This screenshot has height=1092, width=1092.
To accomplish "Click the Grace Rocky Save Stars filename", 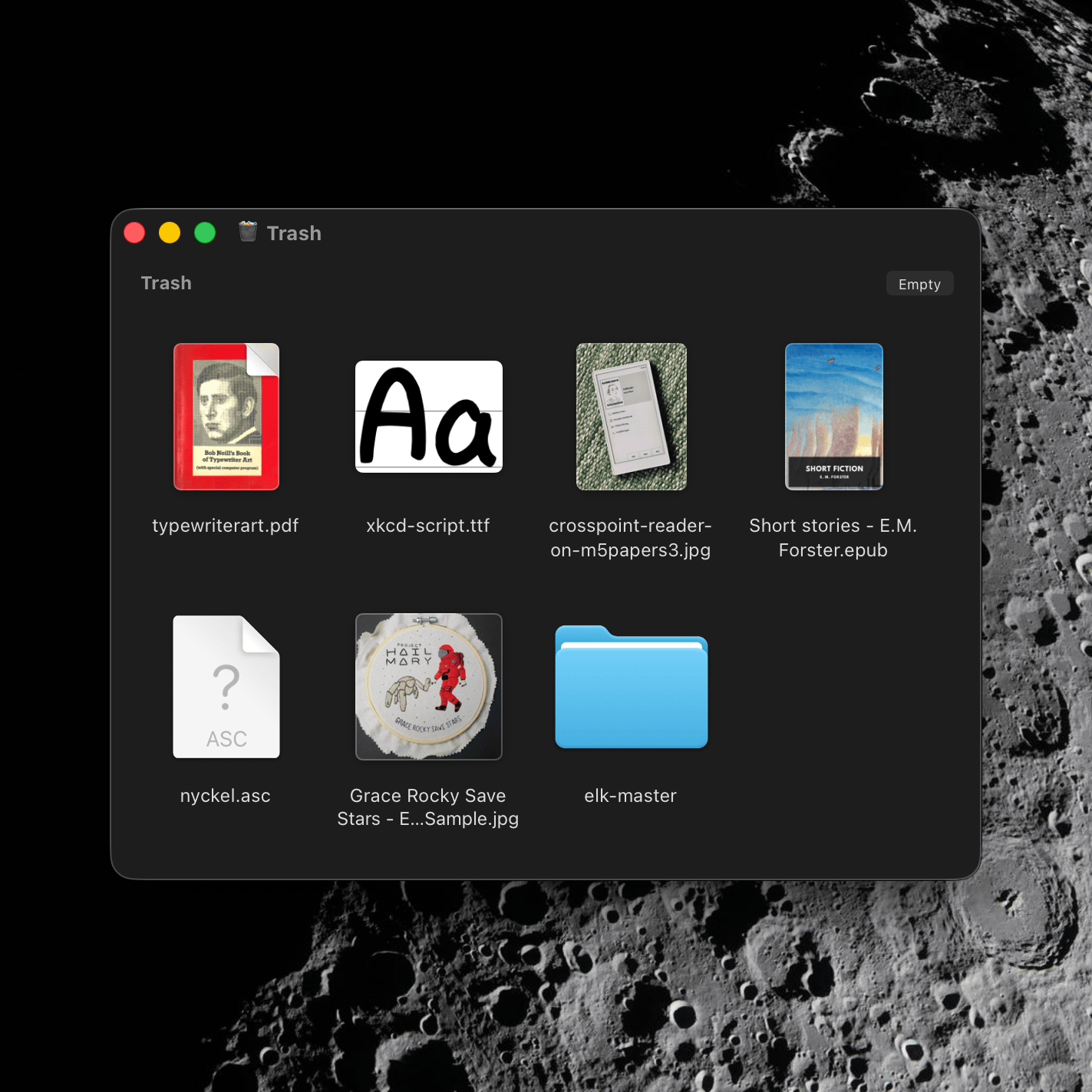I will click(428, 807).
